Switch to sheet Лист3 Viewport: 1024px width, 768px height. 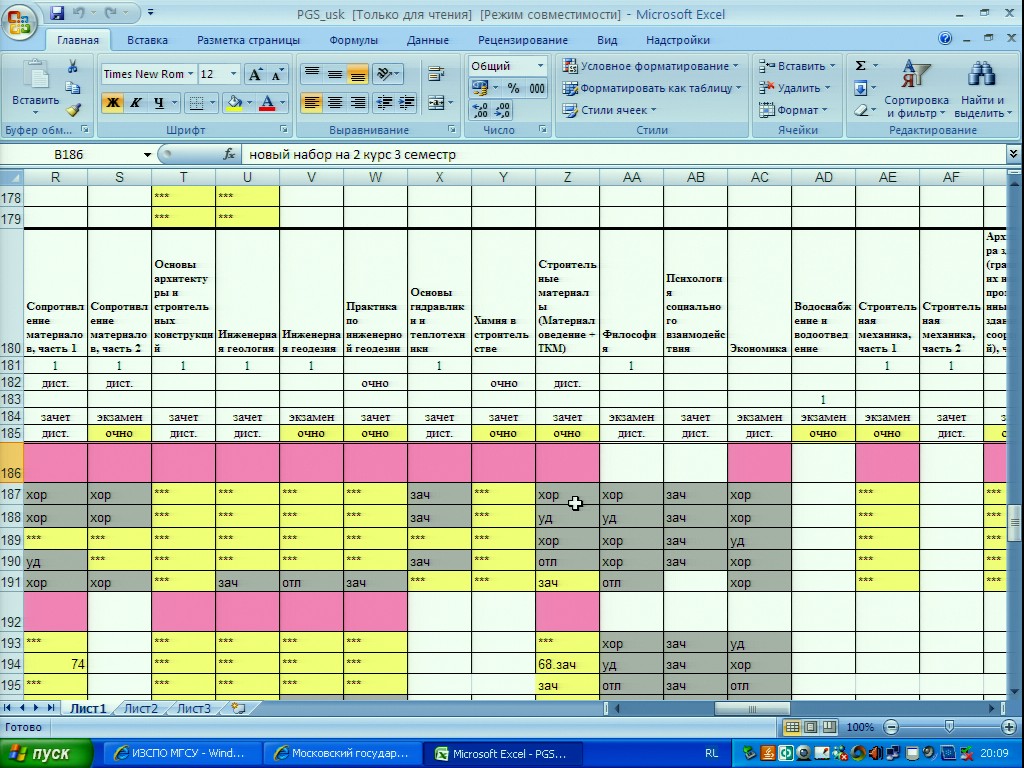click(194, 709)
